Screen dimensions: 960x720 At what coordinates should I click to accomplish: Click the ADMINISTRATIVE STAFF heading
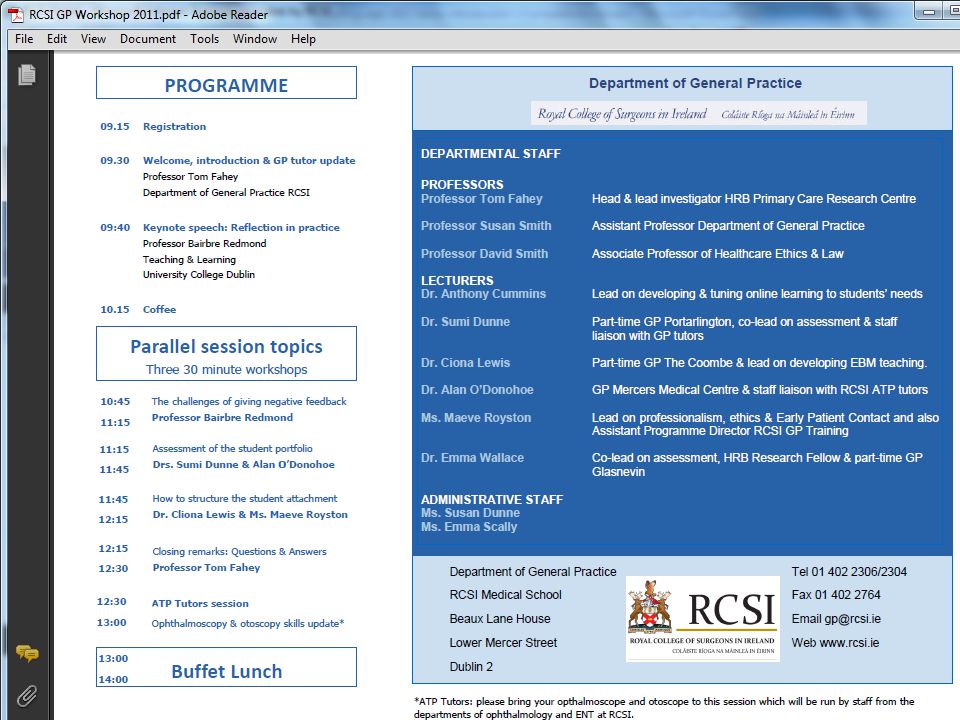[x=492, y=499]
